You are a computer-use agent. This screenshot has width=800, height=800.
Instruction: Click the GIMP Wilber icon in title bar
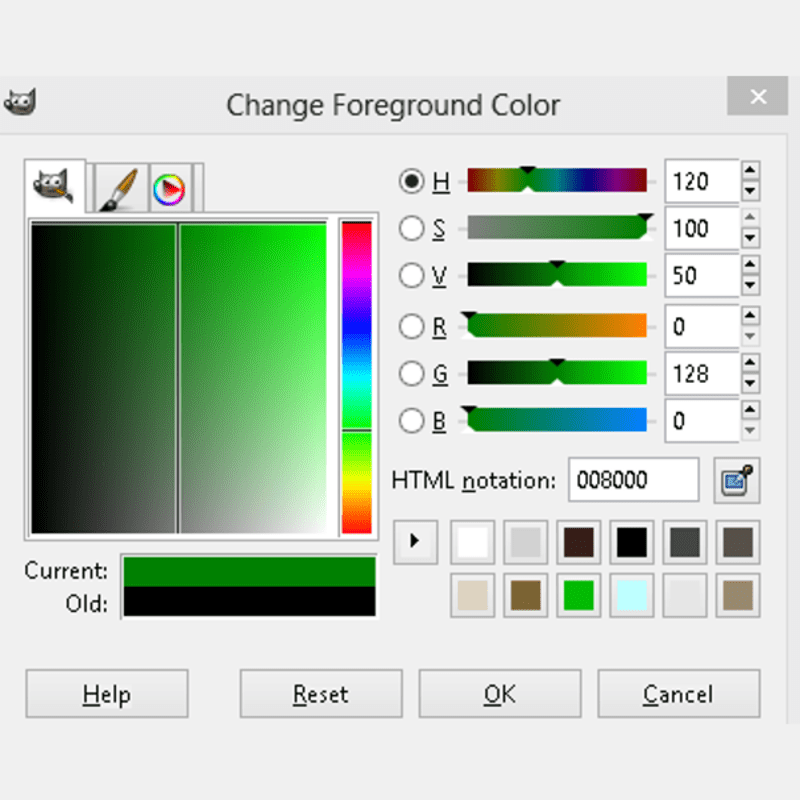(20, 102)
